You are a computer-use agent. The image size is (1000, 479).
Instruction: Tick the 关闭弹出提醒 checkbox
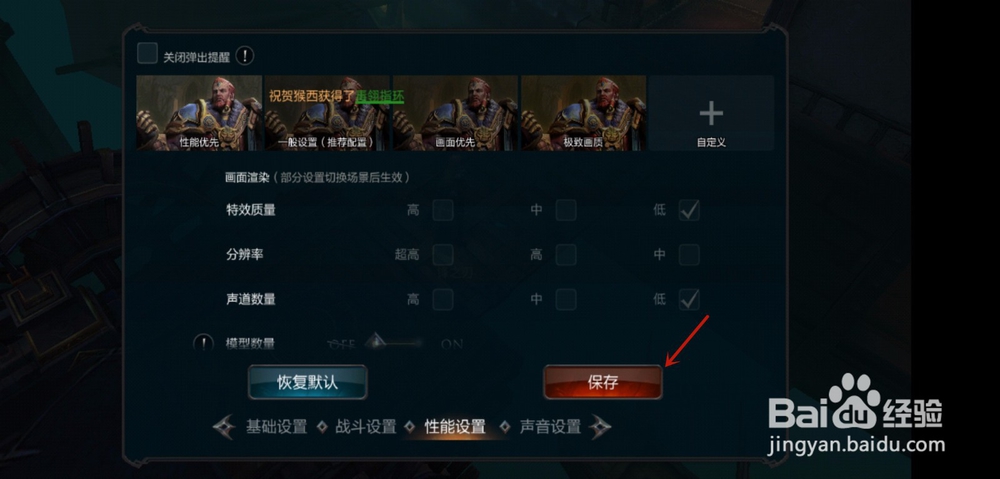click(147, 54)
